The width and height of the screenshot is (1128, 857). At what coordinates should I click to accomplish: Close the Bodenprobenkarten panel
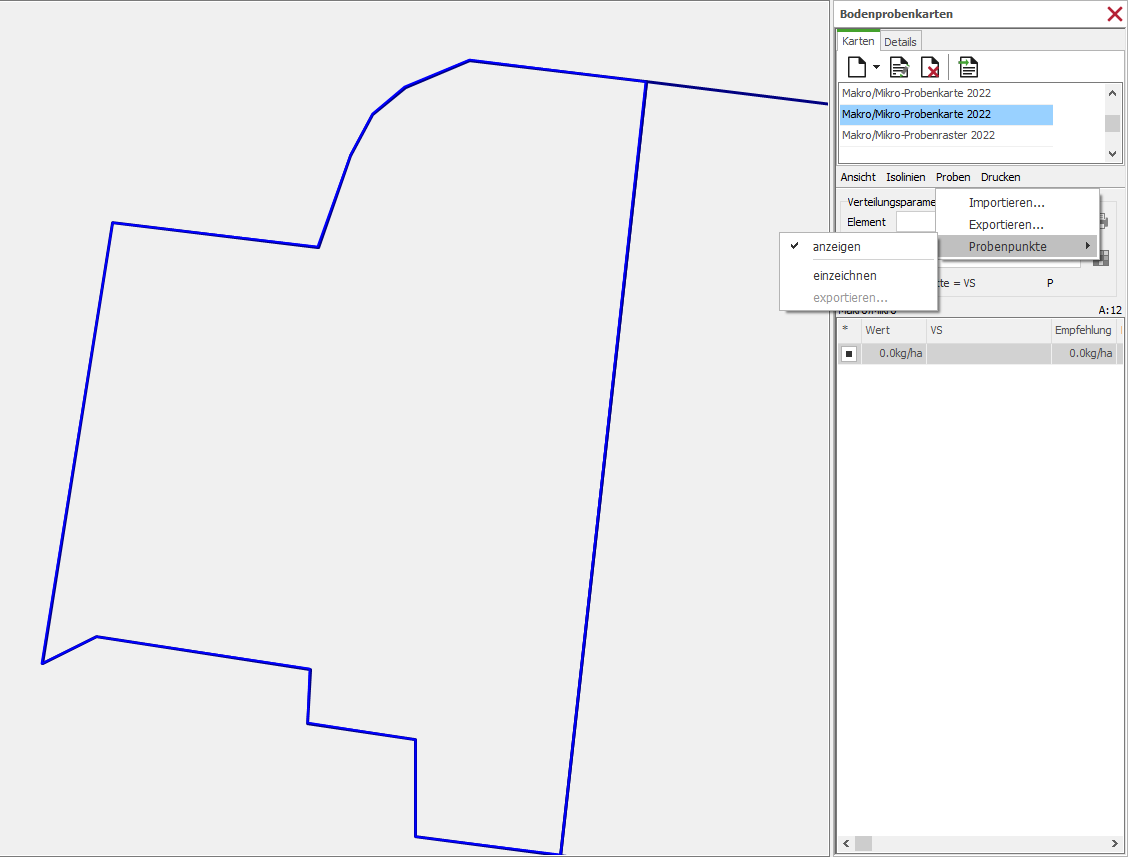click(1114, 14)
